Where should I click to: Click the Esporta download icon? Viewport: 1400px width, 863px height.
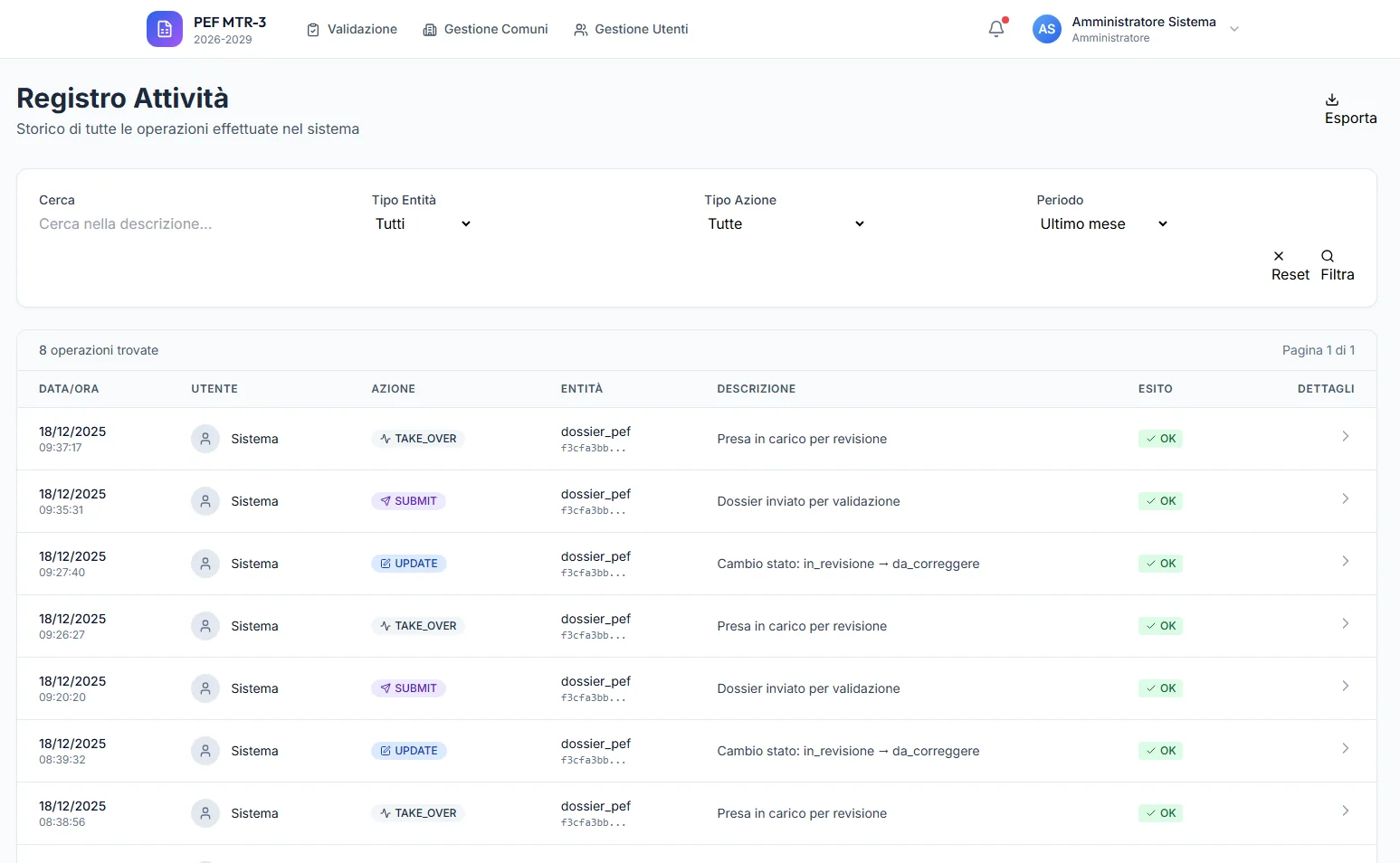(1332, 100)
